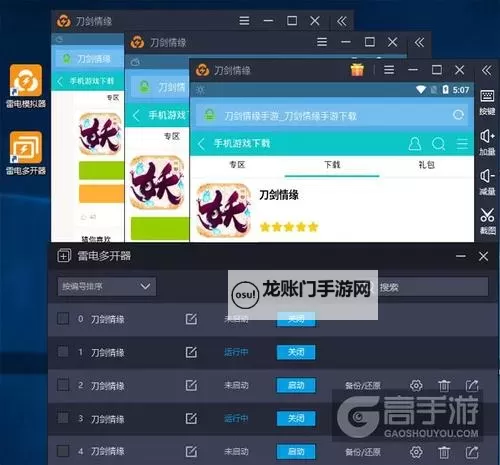
Task: Check the checkbox for instance 3 刀剑情缘
Action: pos(63,418)
